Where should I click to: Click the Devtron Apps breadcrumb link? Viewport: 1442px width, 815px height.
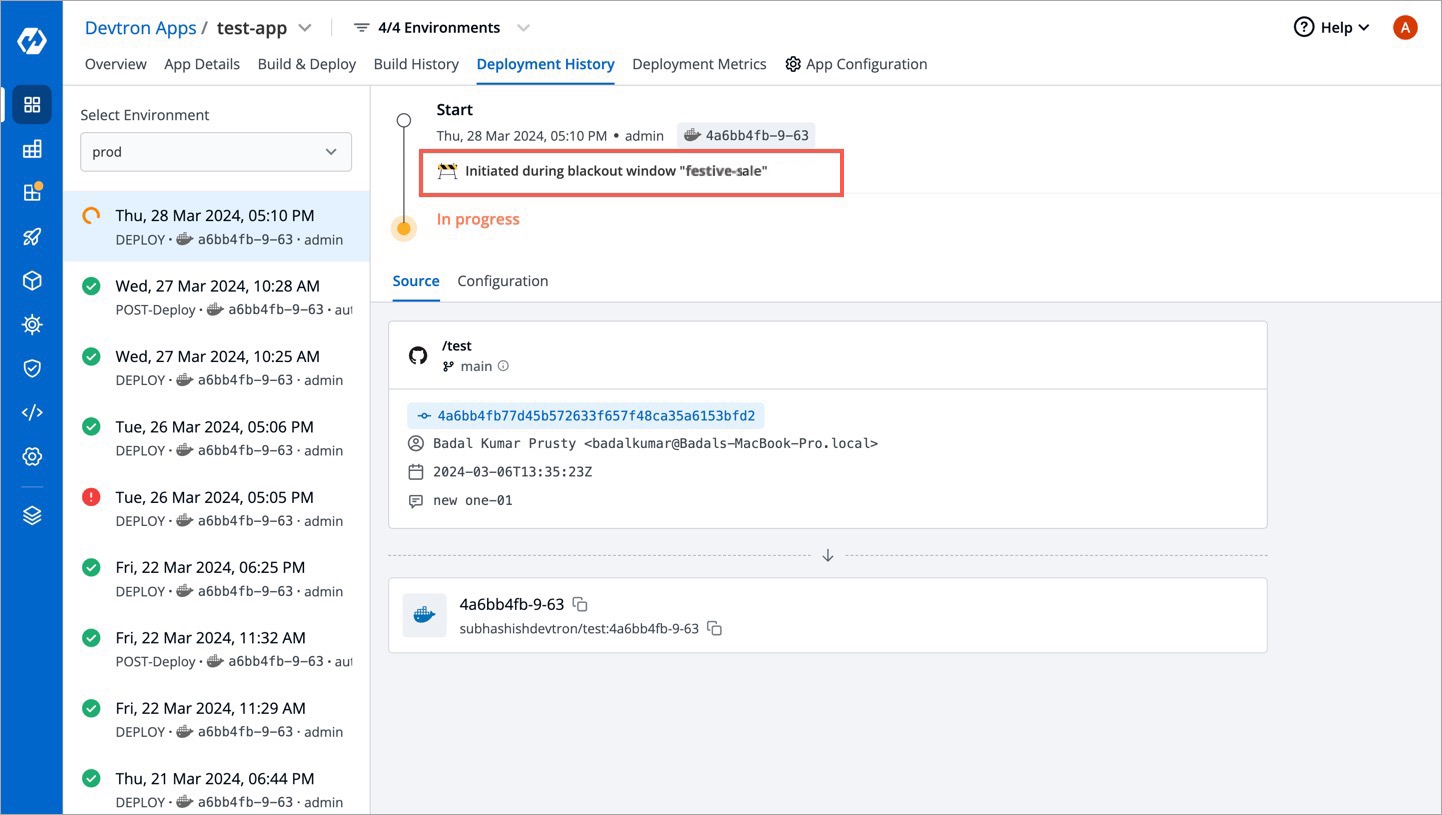(x=140, y=27)
